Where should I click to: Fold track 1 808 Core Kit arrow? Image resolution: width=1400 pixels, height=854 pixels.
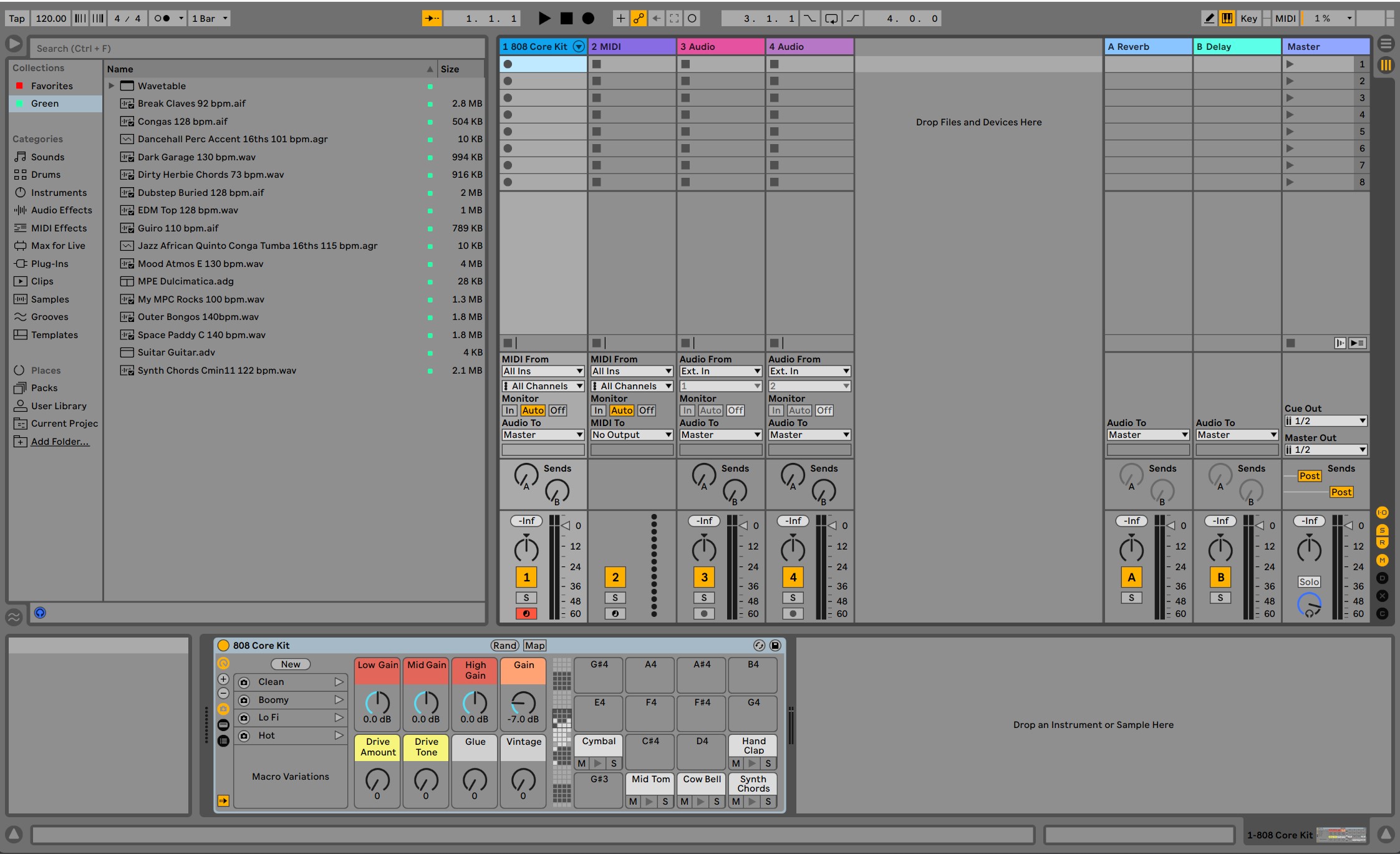[579, 47]
